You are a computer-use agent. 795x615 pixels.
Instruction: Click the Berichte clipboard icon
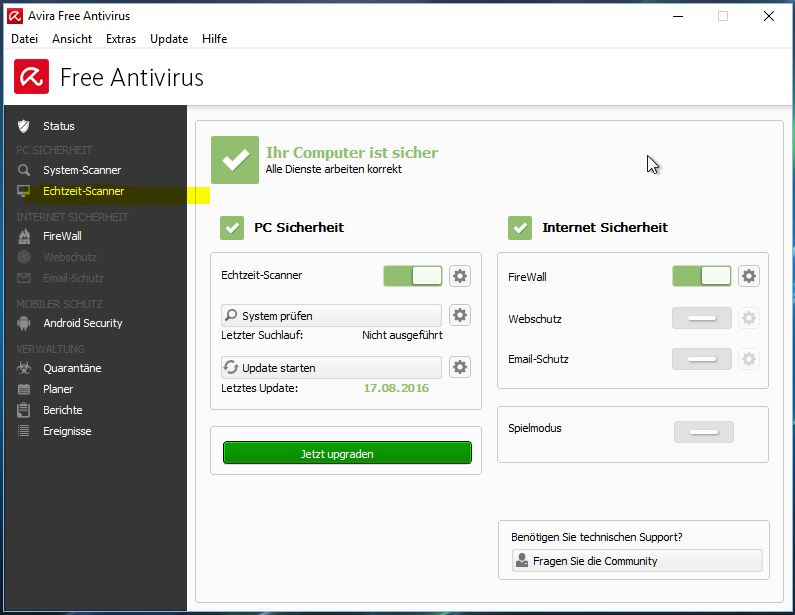pyautogui.click(x=24, y=410)
